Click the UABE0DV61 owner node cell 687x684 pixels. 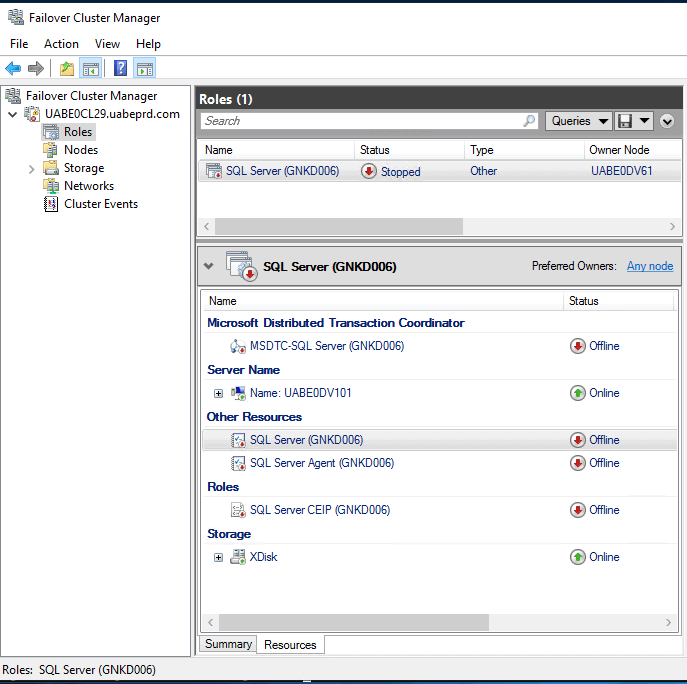622,171
